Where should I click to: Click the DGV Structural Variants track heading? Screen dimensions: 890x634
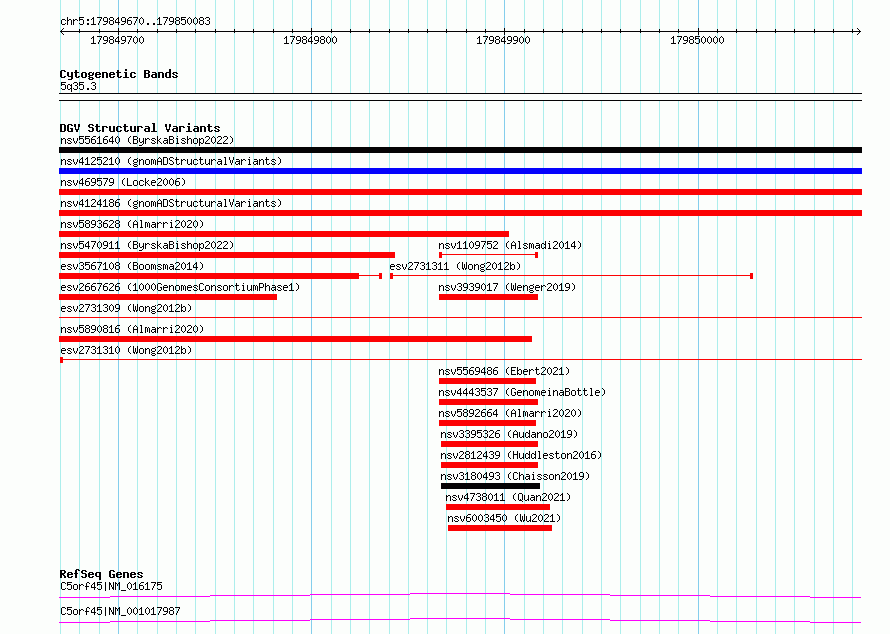[x=140, y=128]
